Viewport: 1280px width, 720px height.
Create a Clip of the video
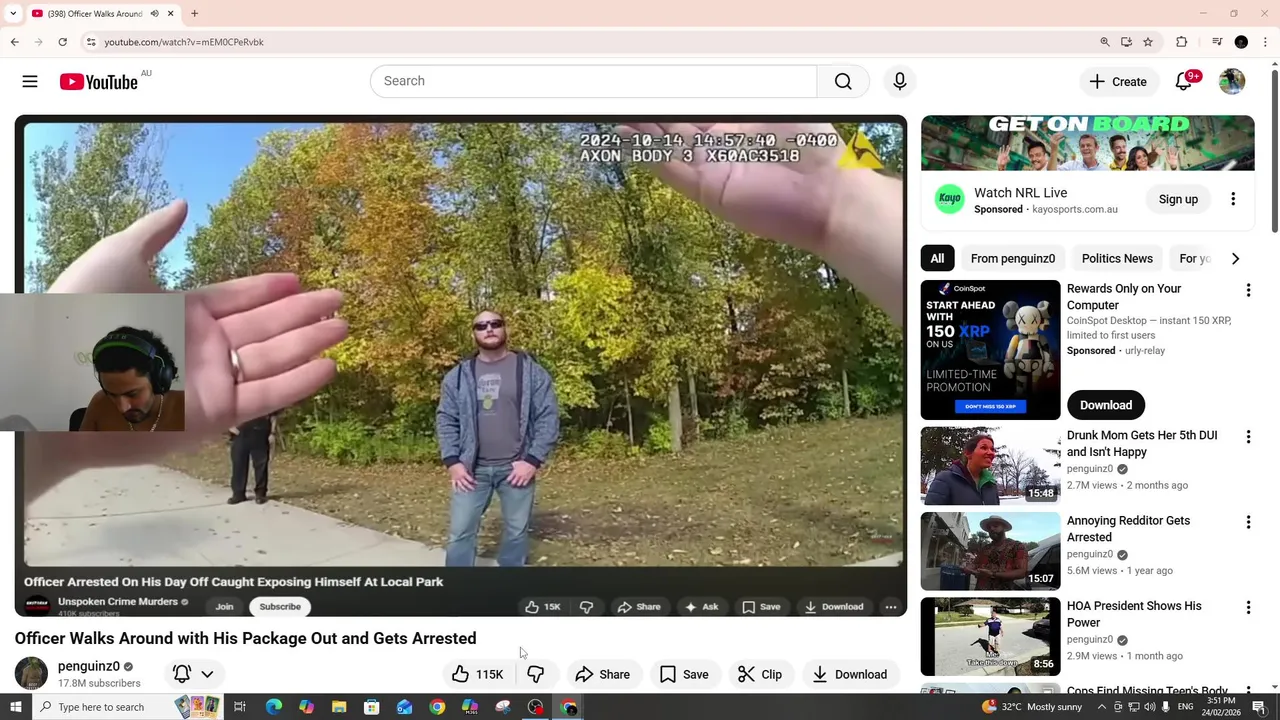[760, 674]
